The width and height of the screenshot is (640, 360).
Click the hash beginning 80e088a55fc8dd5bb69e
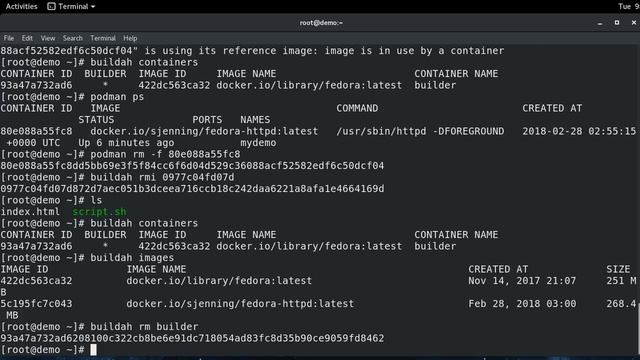click(x=192, y=166)
